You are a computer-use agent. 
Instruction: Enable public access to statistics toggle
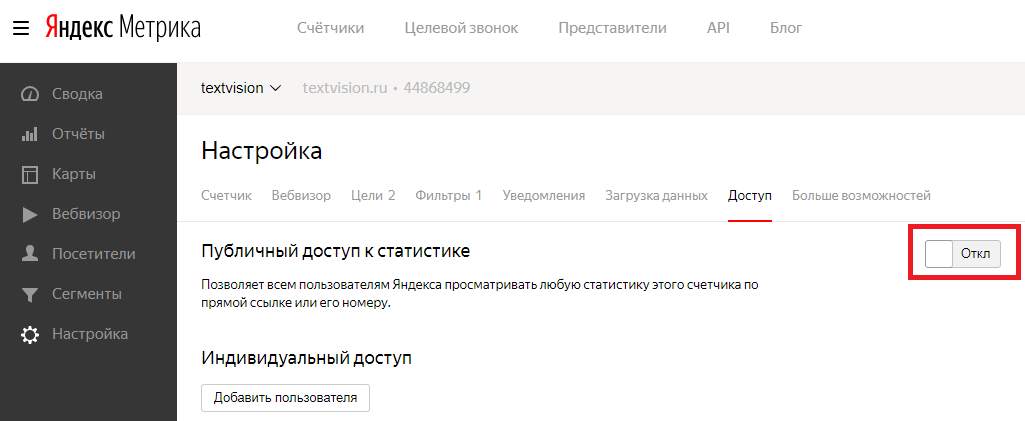(x=963, y=254)
